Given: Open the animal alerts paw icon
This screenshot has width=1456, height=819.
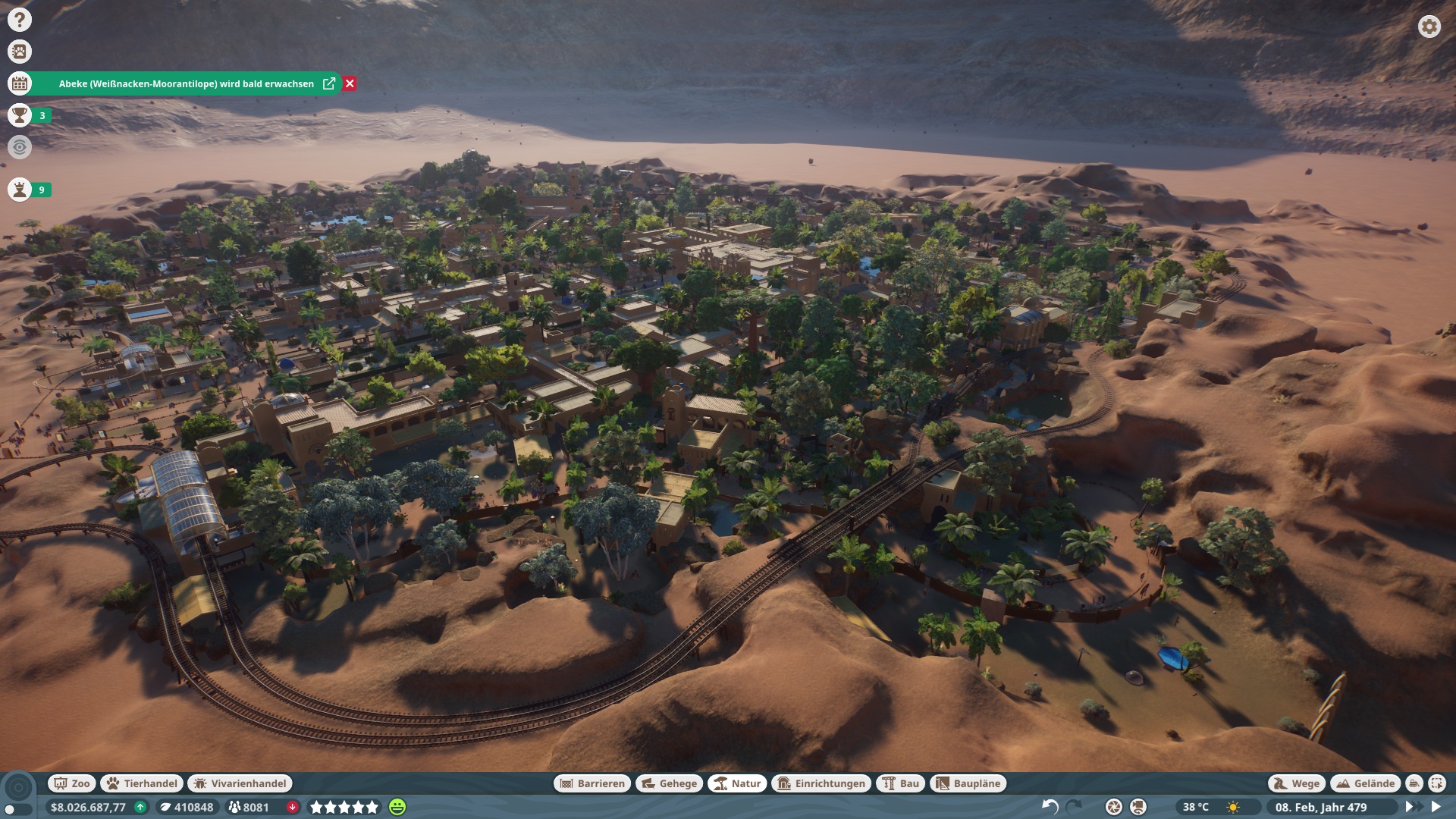Looking at the screenshot, I should 20,52.
